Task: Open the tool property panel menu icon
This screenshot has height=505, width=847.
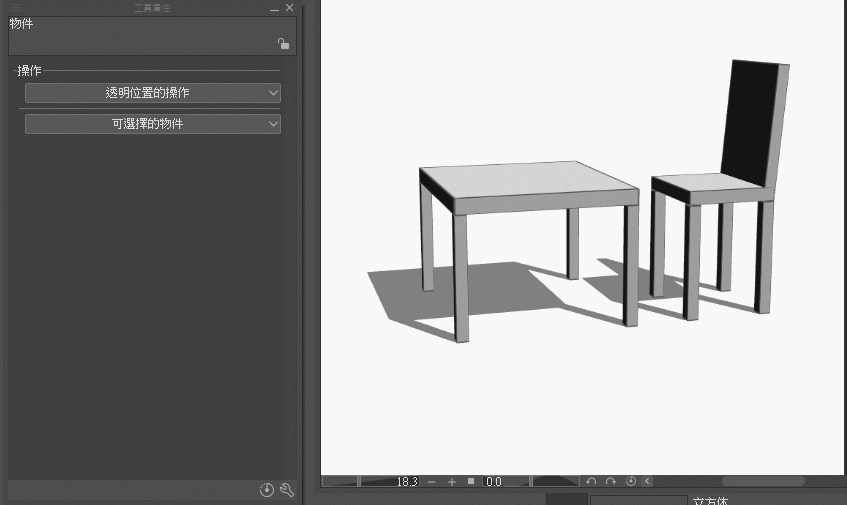Action: coord(16,8)
